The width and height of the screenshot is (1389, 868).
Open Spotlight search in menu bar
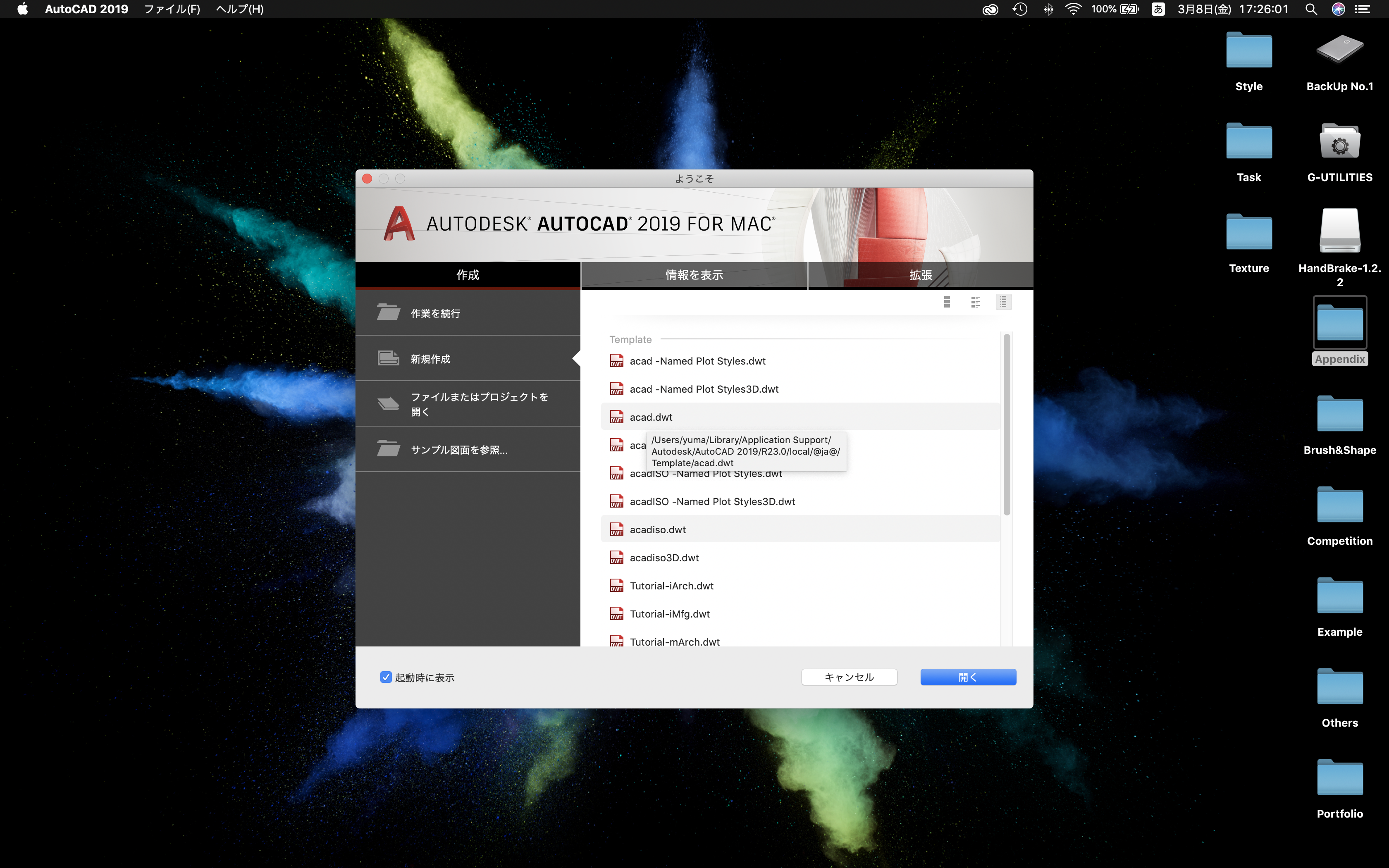(1311, 9)
